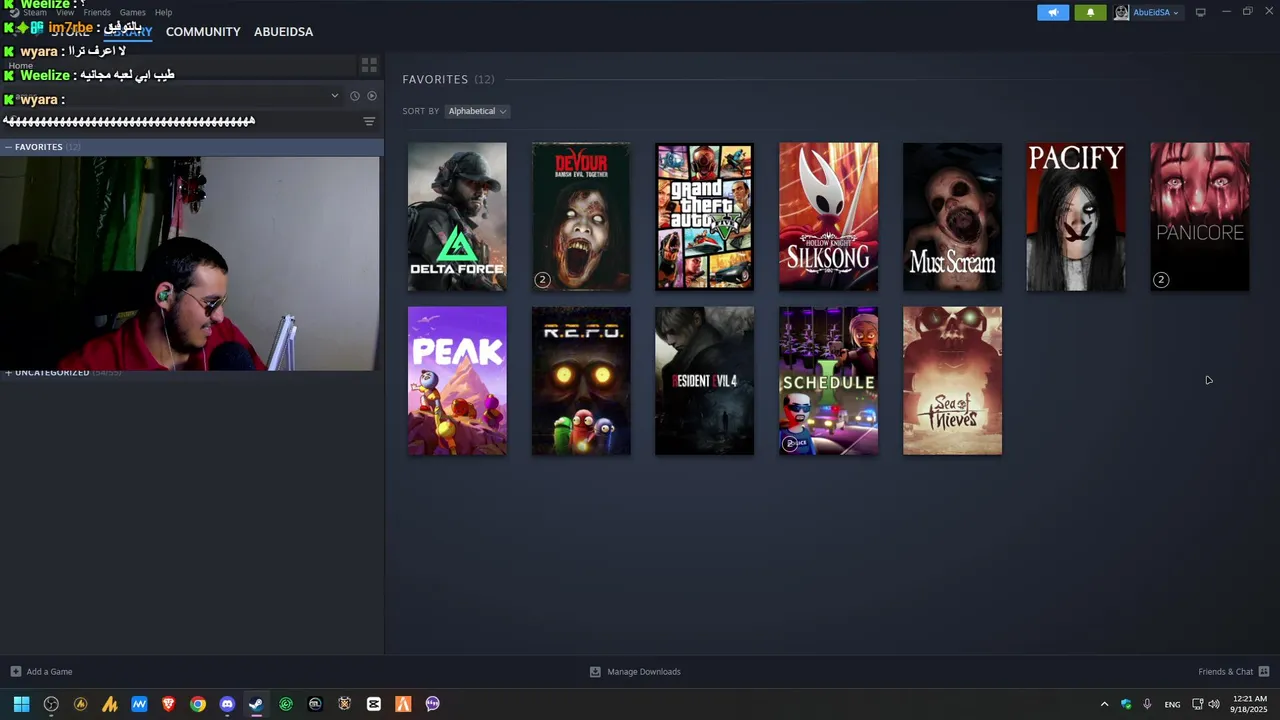Open Friends & Chat
Viewport: 1280px width, 720px height.
tap(1234, 672)
